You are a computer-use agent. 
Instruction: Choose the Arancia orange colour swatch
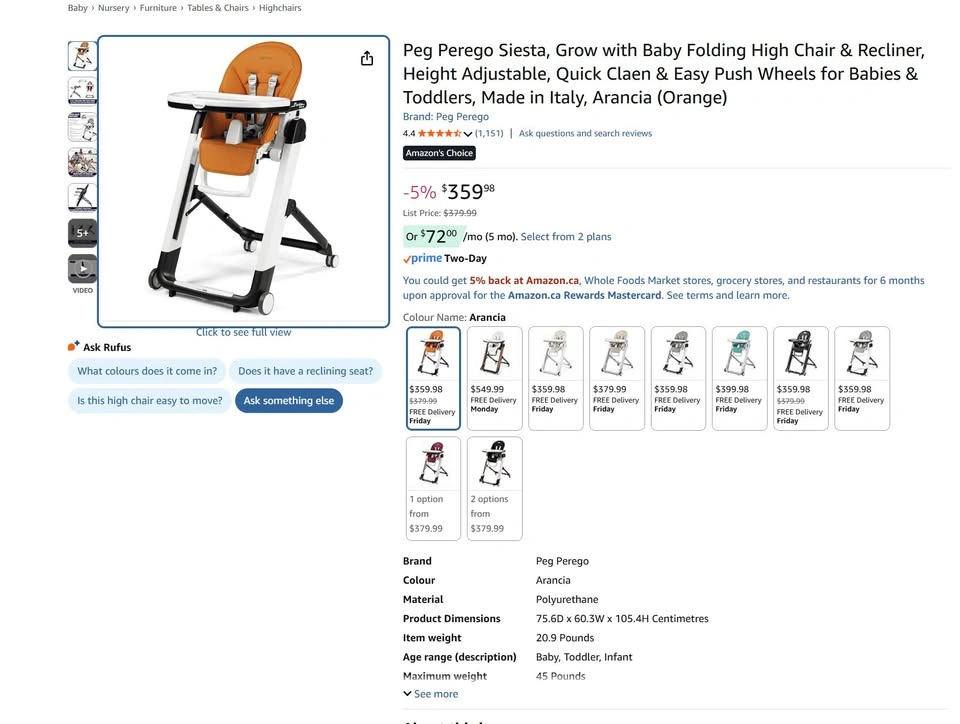point(433,378)
